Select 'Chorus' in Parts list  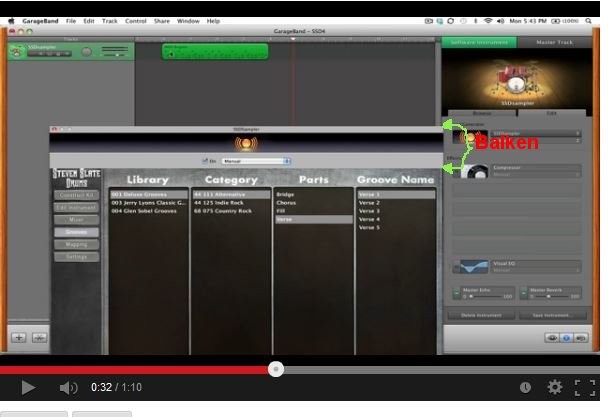tap(314, 203)
